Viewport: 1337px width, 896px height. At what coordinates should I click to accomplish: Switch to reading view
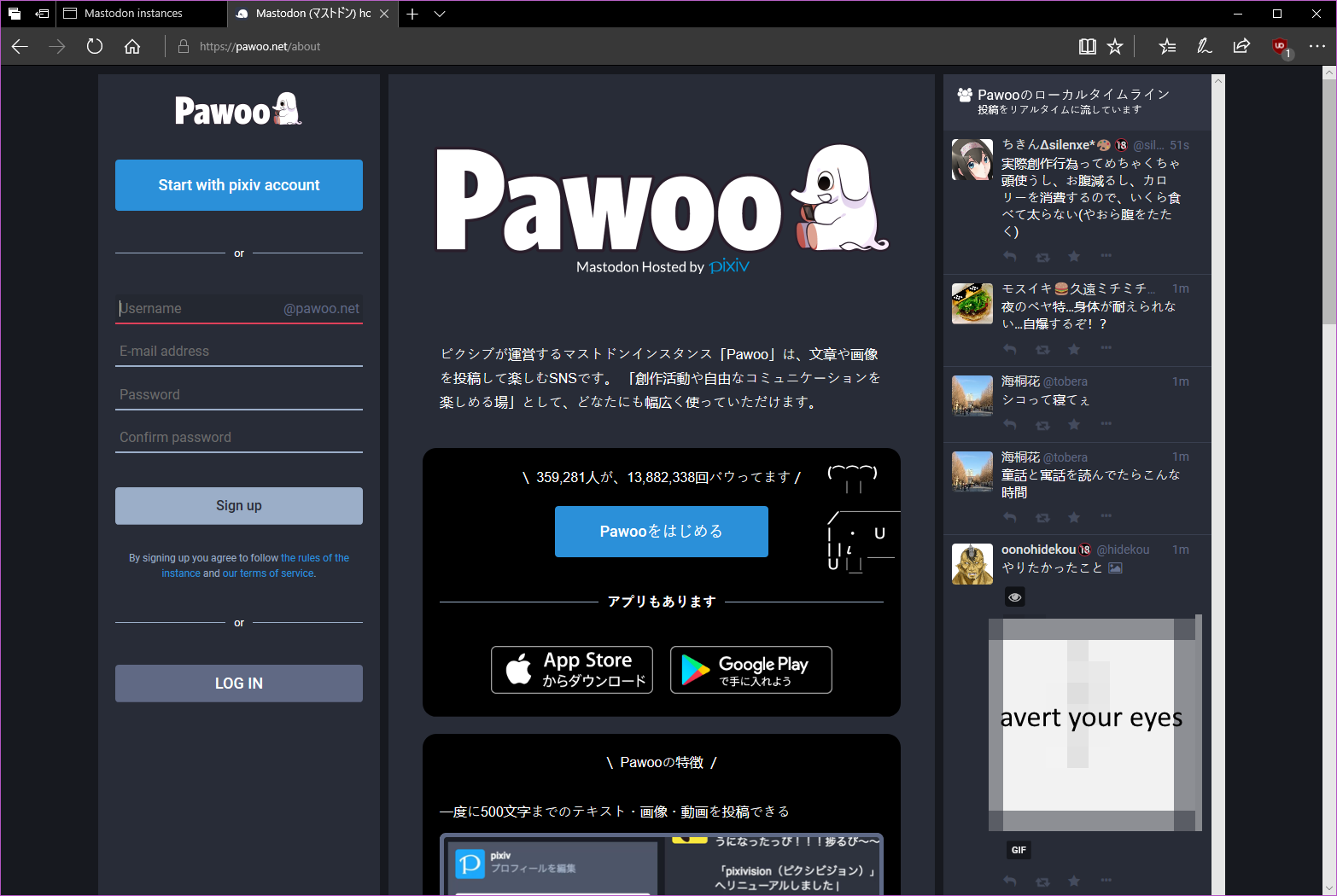1087,47
